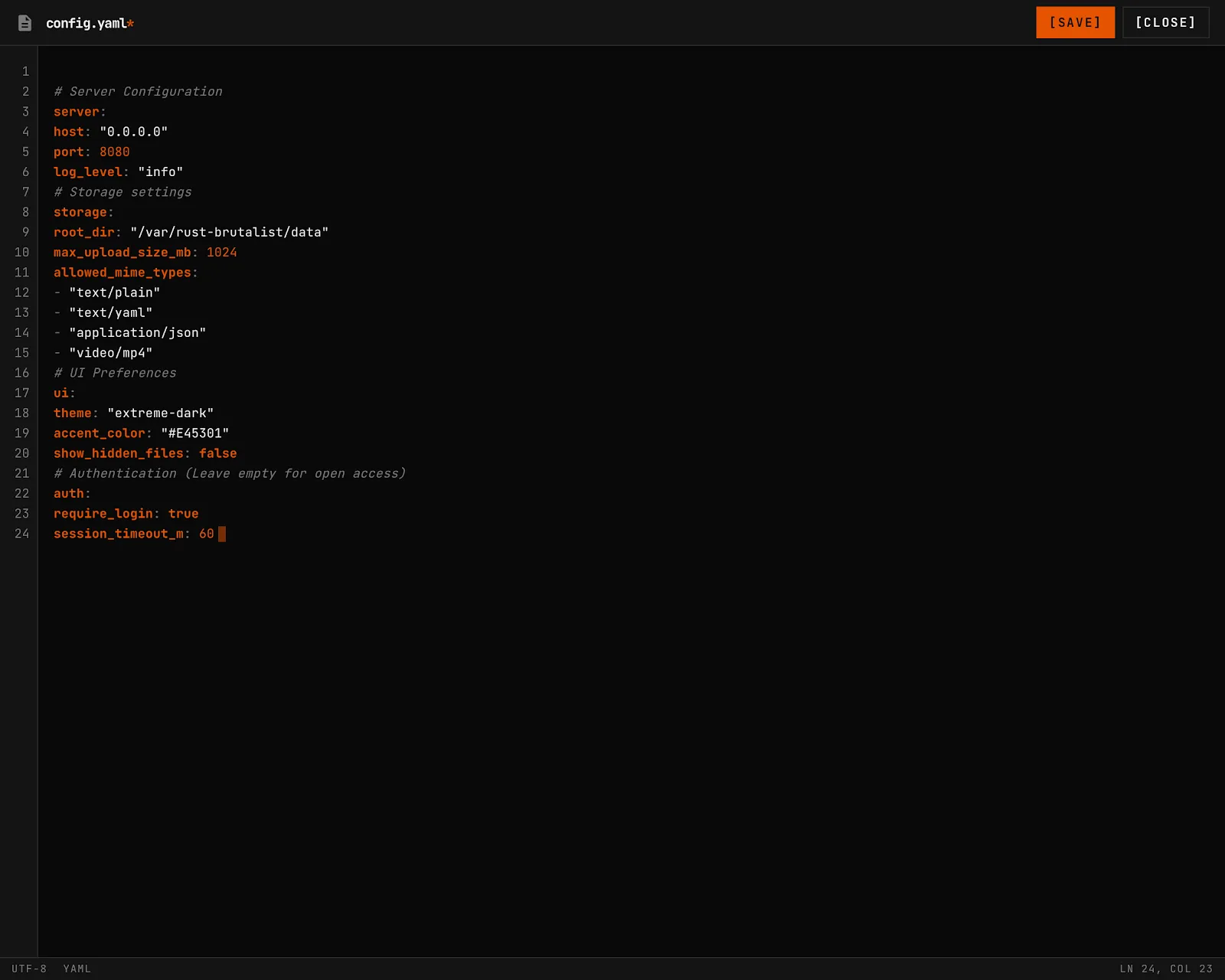Image resolution: width=1225 pixels, height=980 pixels.
Task: Click the '# Storage settings' comment
Action: tap(122, 192)
